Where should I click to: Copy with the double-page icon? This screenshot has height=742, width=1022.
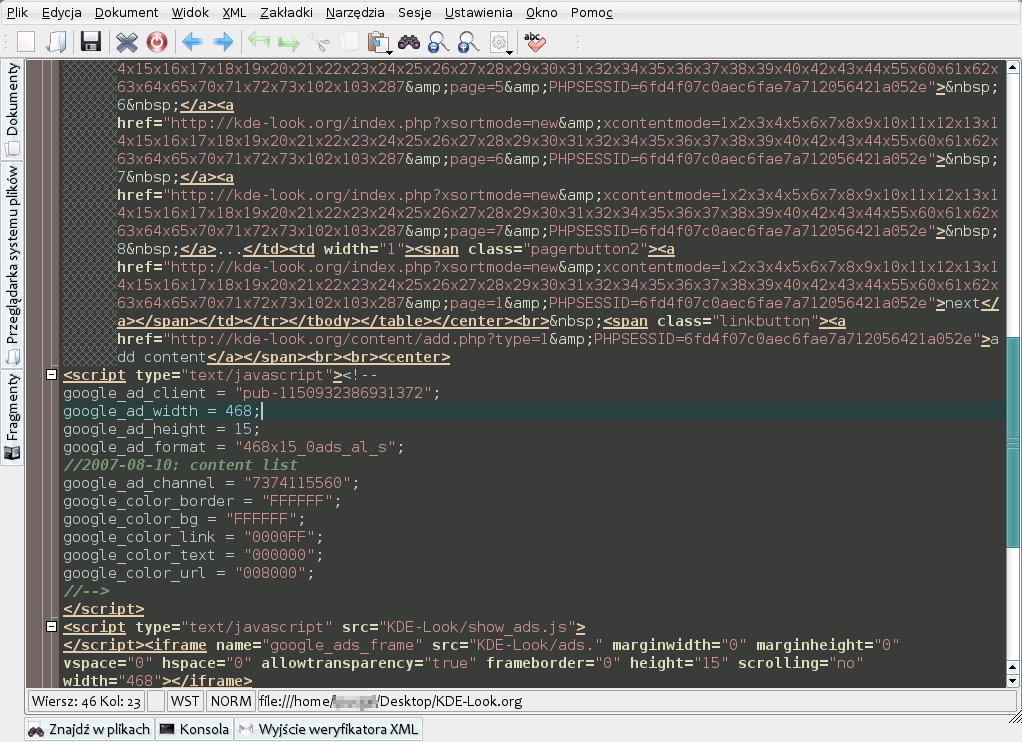point(349,42)
